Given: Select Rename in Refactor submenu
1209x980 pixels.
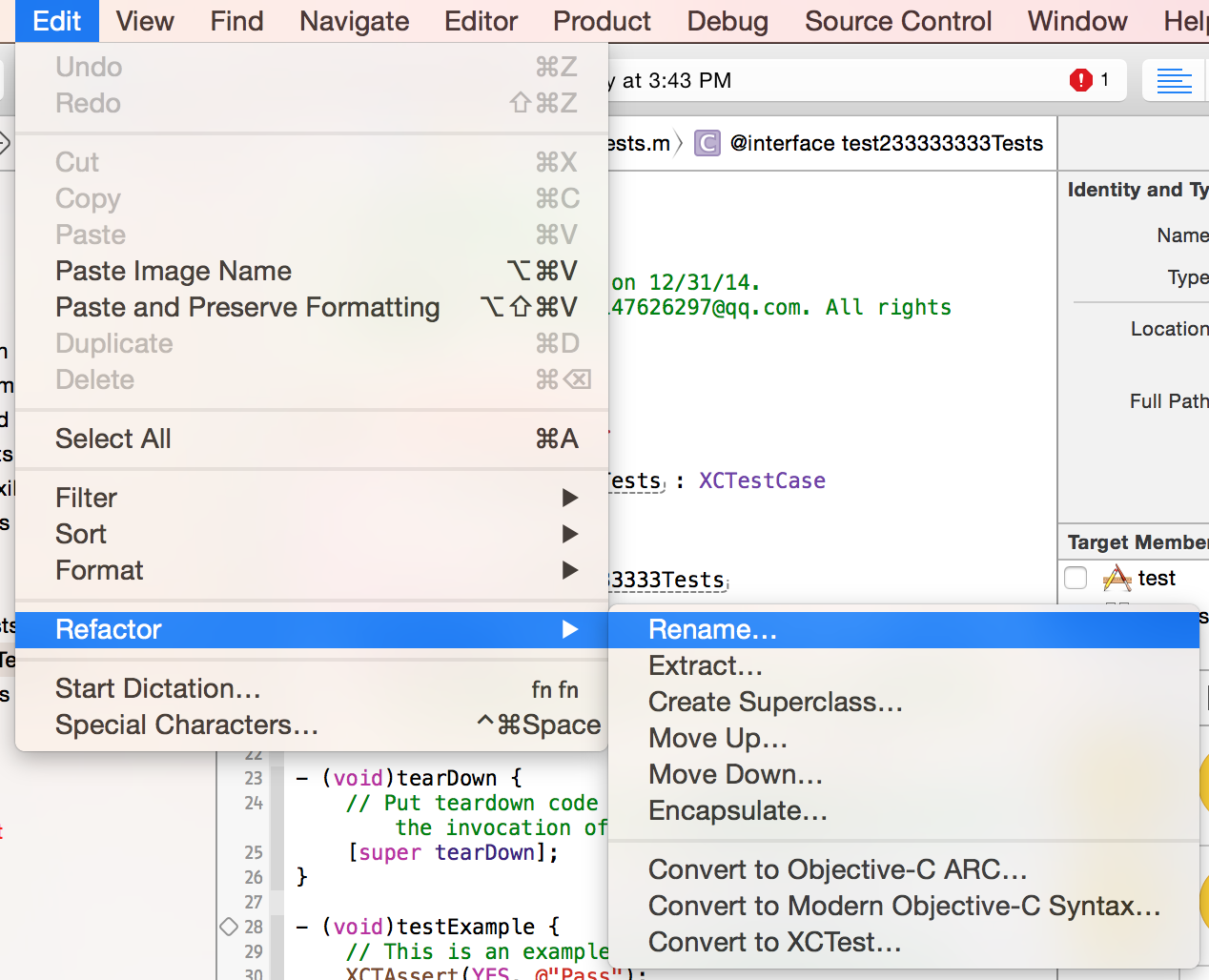Looking at the screenshot, I should pyautogui.click(x=904, y=629).
